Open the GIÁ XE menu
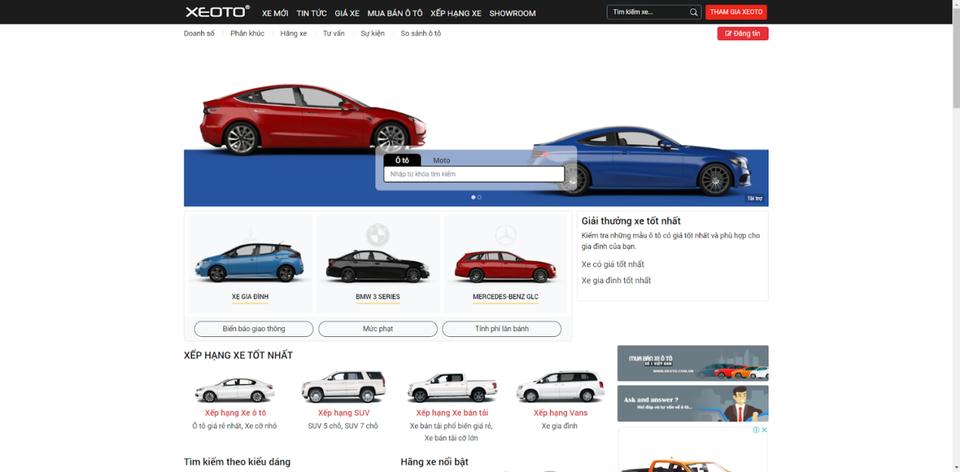960x472 pixels. pyautogui.click(x=347, y=13)
